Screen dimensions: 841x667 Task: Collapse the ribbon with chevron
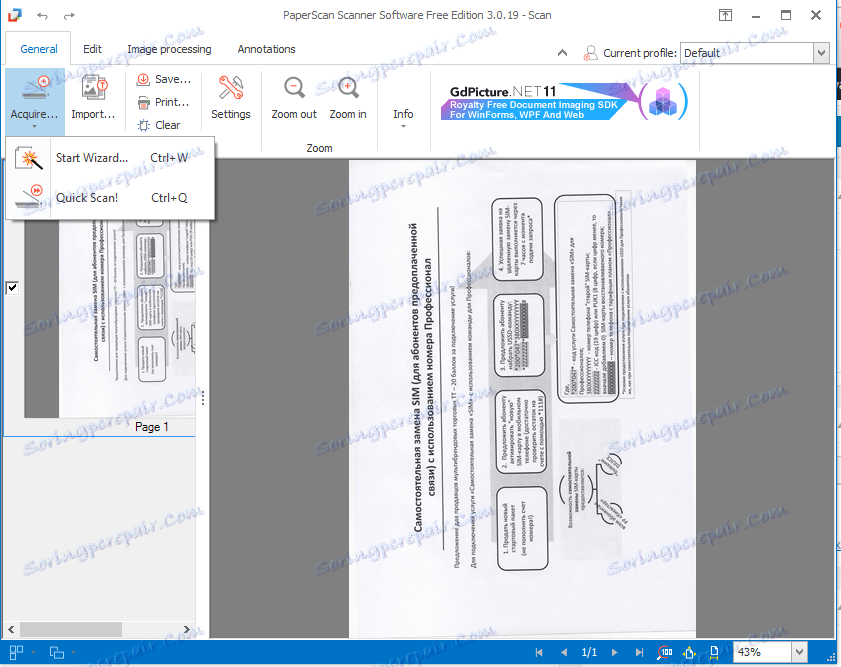click(x=563, y=53)
